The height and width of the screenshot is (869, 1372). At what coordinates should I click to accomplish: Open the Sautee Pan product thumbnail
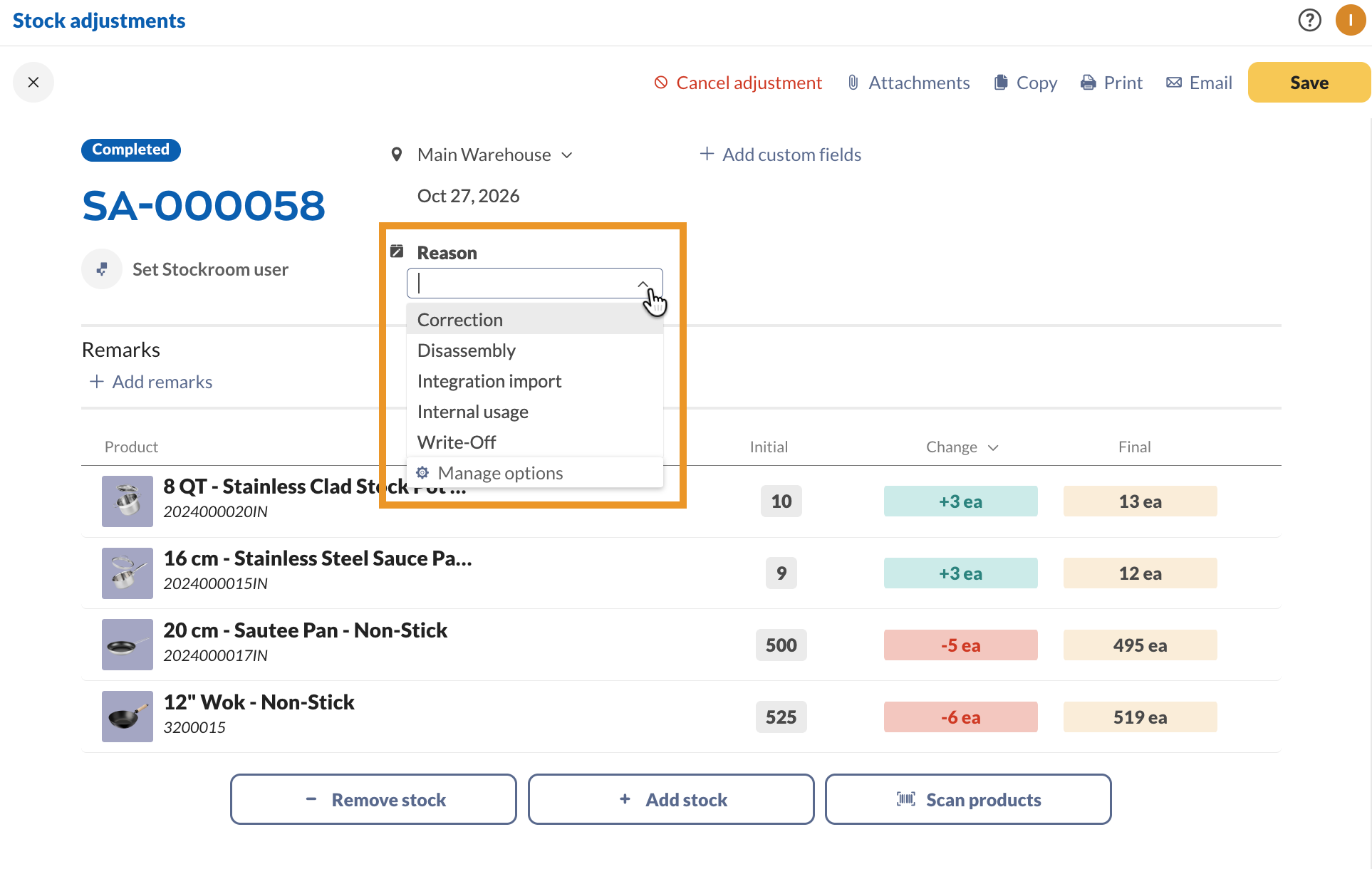point(128,645)
